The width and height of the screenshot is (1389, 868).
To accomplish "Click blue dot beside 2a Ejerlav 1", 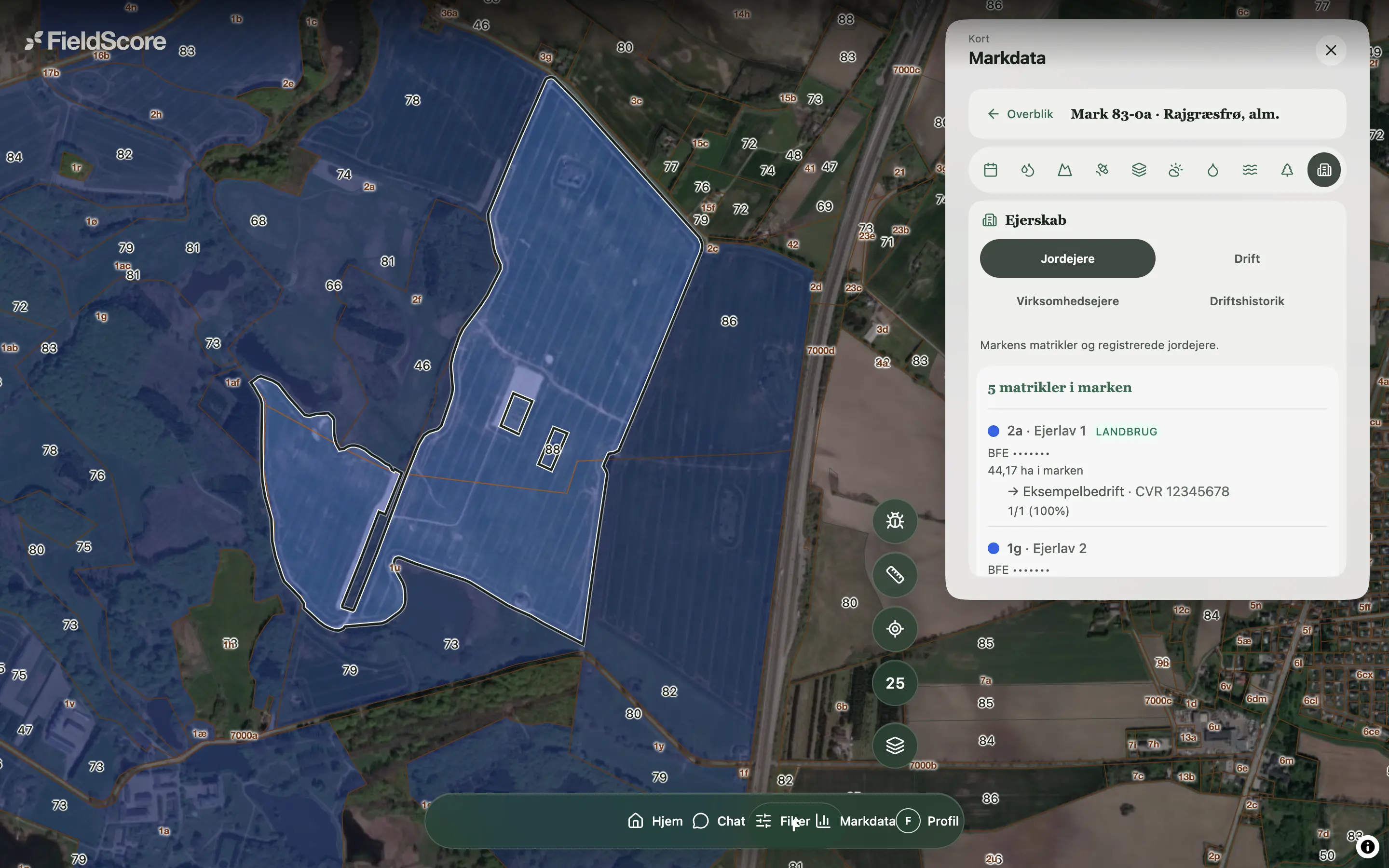I will [994, 431].
